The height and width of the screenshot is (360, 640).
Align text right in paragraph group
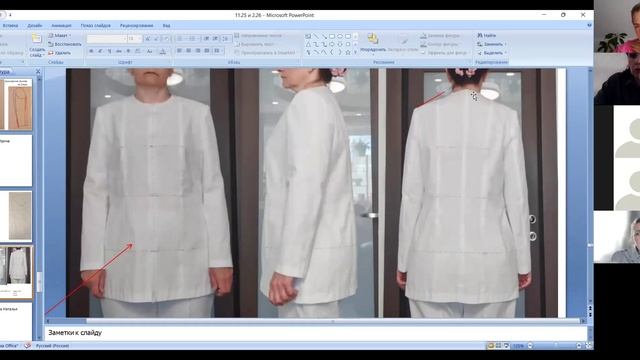(198, 51)
